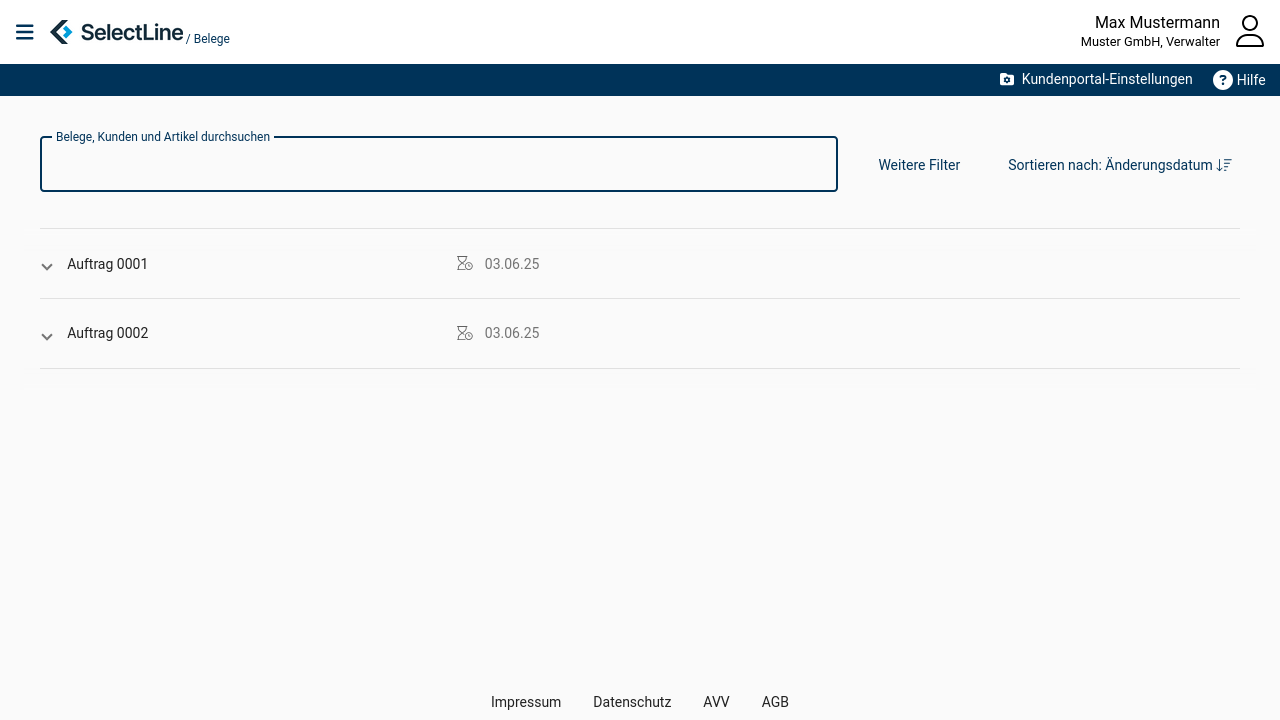Focus the Belege search field
Image resolution: width=1280 pixels, height=720 pixels.
click(x=438, y=166)
